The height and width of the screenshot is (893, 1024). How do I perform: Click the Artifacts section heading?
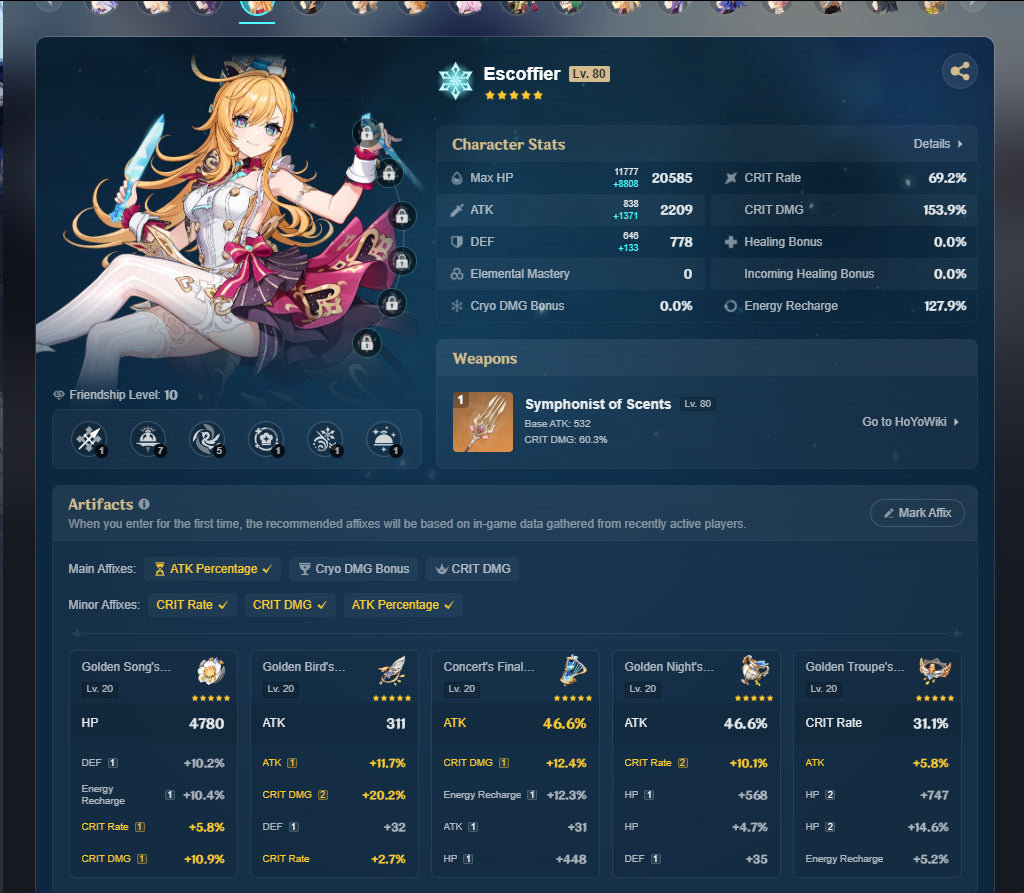click(x=101, y=504)
